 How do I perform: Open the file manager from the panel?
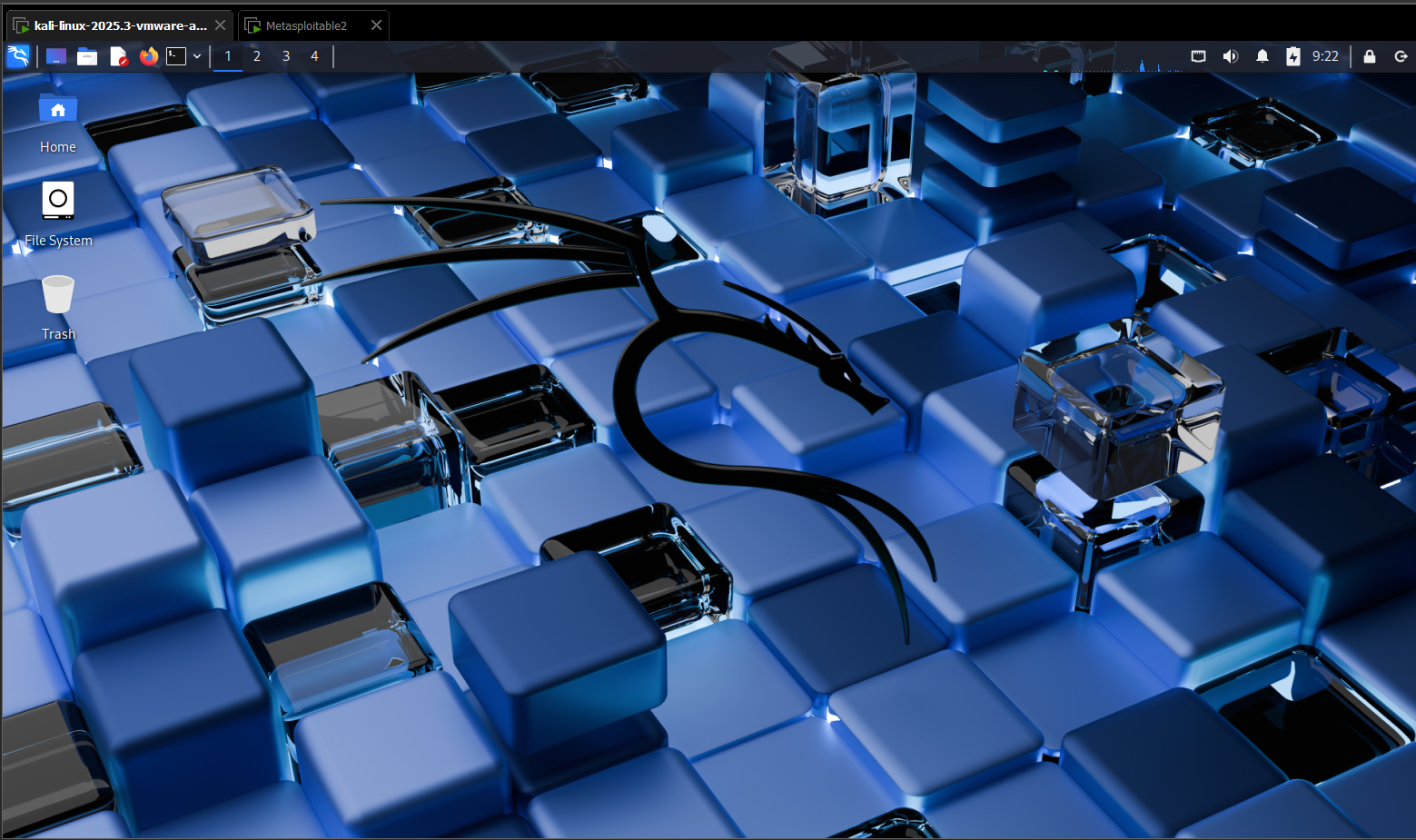click(87, 56)
